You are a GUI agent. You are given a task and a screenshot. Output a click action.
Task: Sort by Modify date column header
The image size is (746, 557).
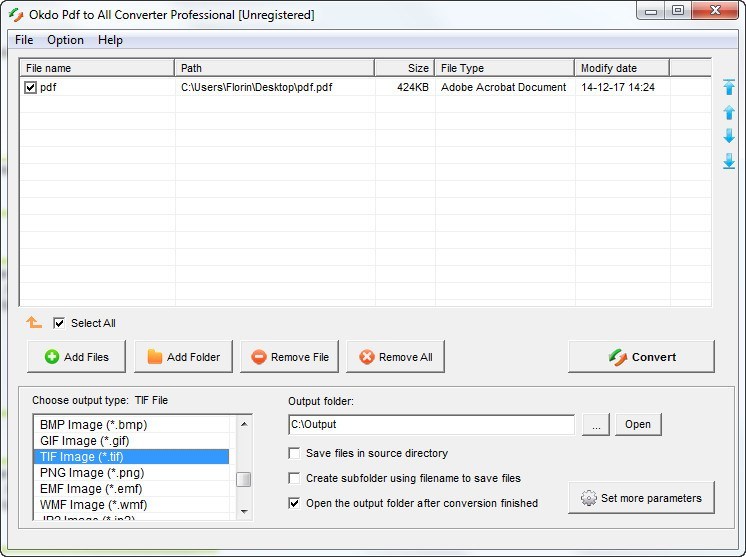click(622, 68)
